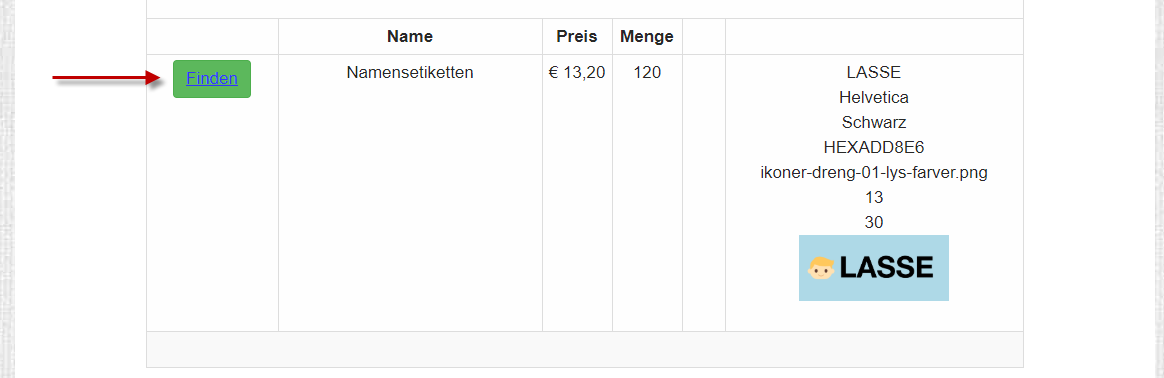Click the gray table footer row
Image resolution: width=1164 pixels, height=378 pixels.
pyautogui.click(x=585, y=349)
